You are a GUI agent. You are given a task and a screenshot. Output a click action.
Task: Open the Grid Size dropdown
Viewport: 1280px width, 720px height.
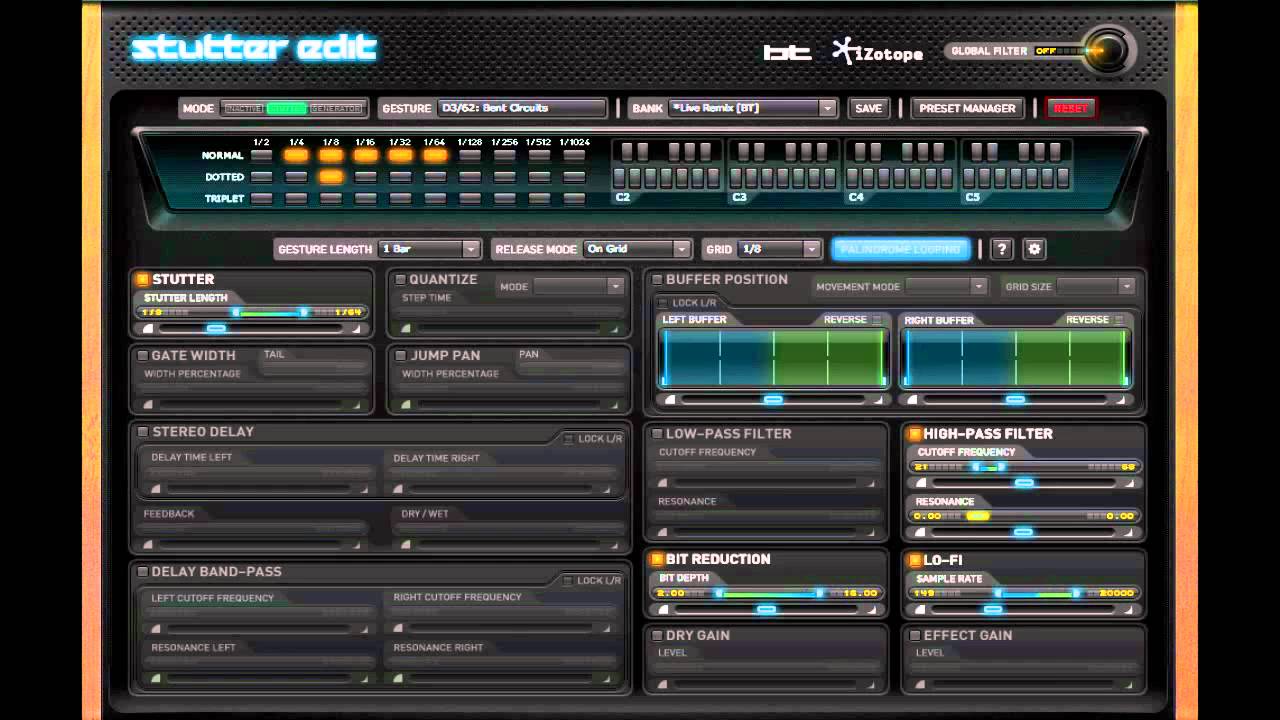tap(1096, 287)
